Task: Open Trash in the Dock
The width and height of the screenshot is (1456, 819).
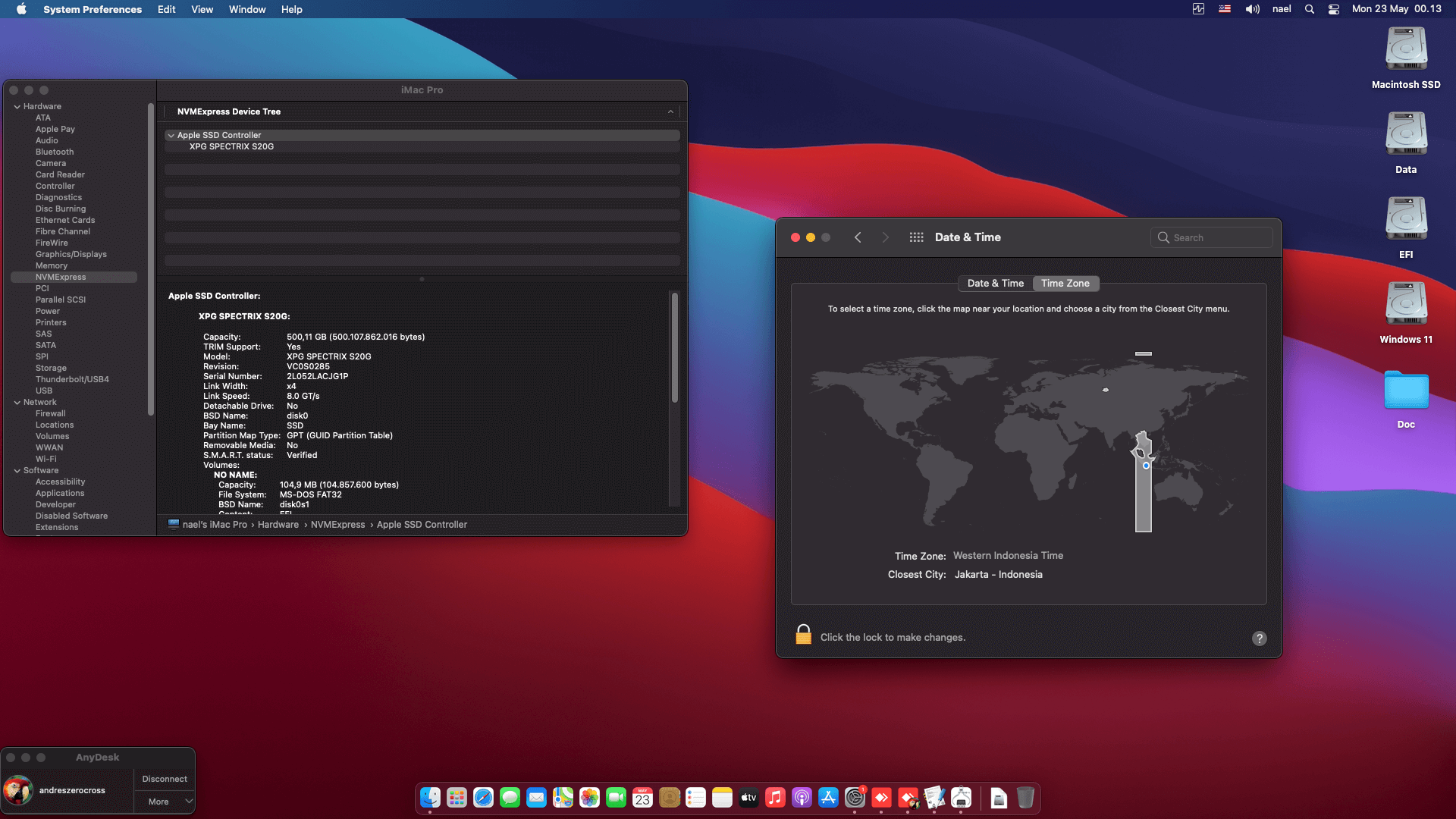Action: [x=1025, y=798]
